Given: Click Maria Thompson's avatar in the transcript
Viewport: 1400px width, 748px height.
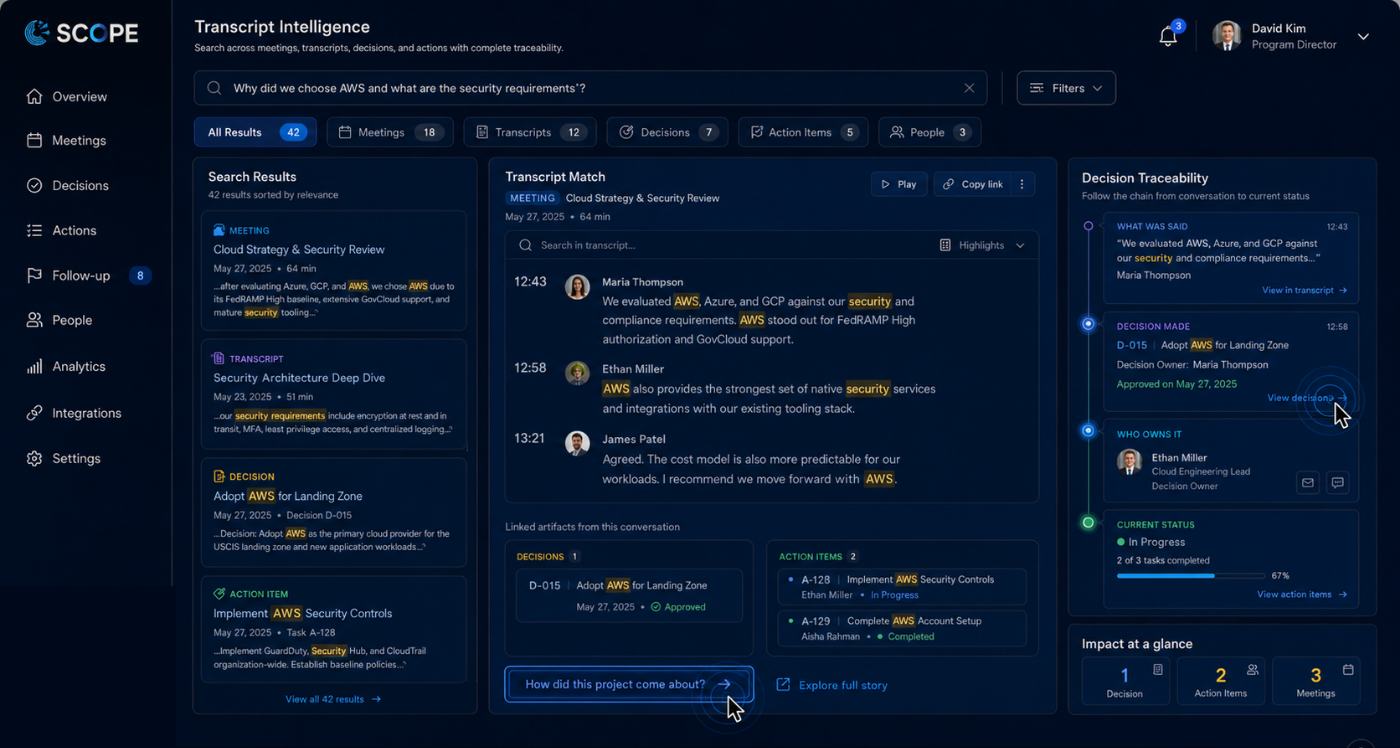Looking at the screenshot, I should point(577,287).
